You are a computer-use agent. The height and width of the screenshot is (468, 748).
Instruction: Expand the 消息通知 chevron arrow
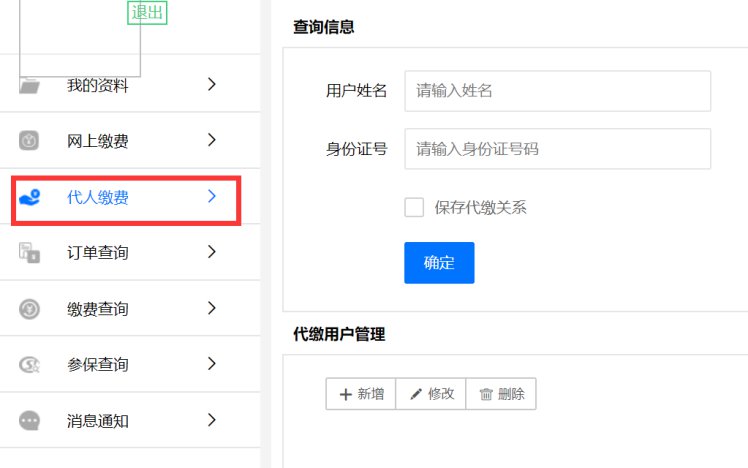[x=211, y=421]
